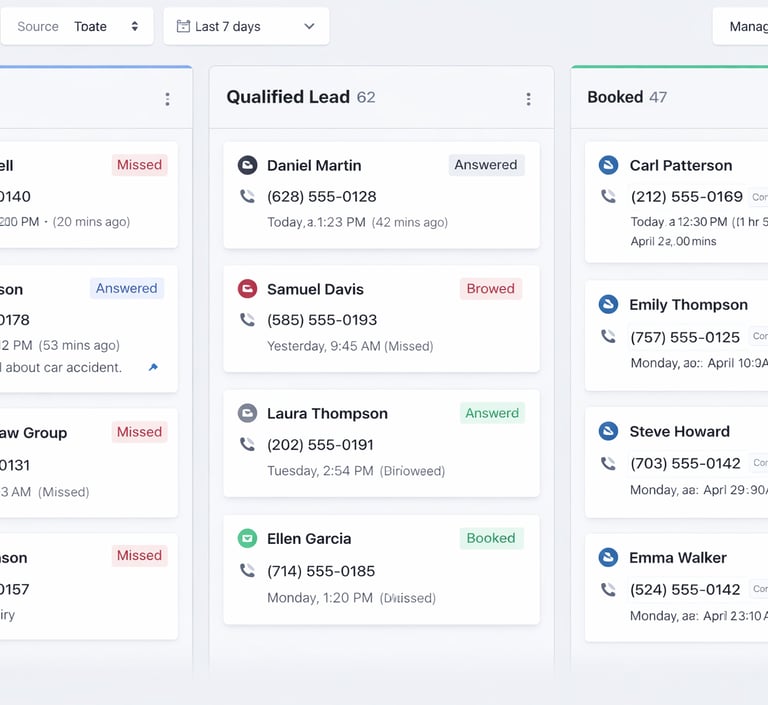Open the Emma Walker booked card

676,587
